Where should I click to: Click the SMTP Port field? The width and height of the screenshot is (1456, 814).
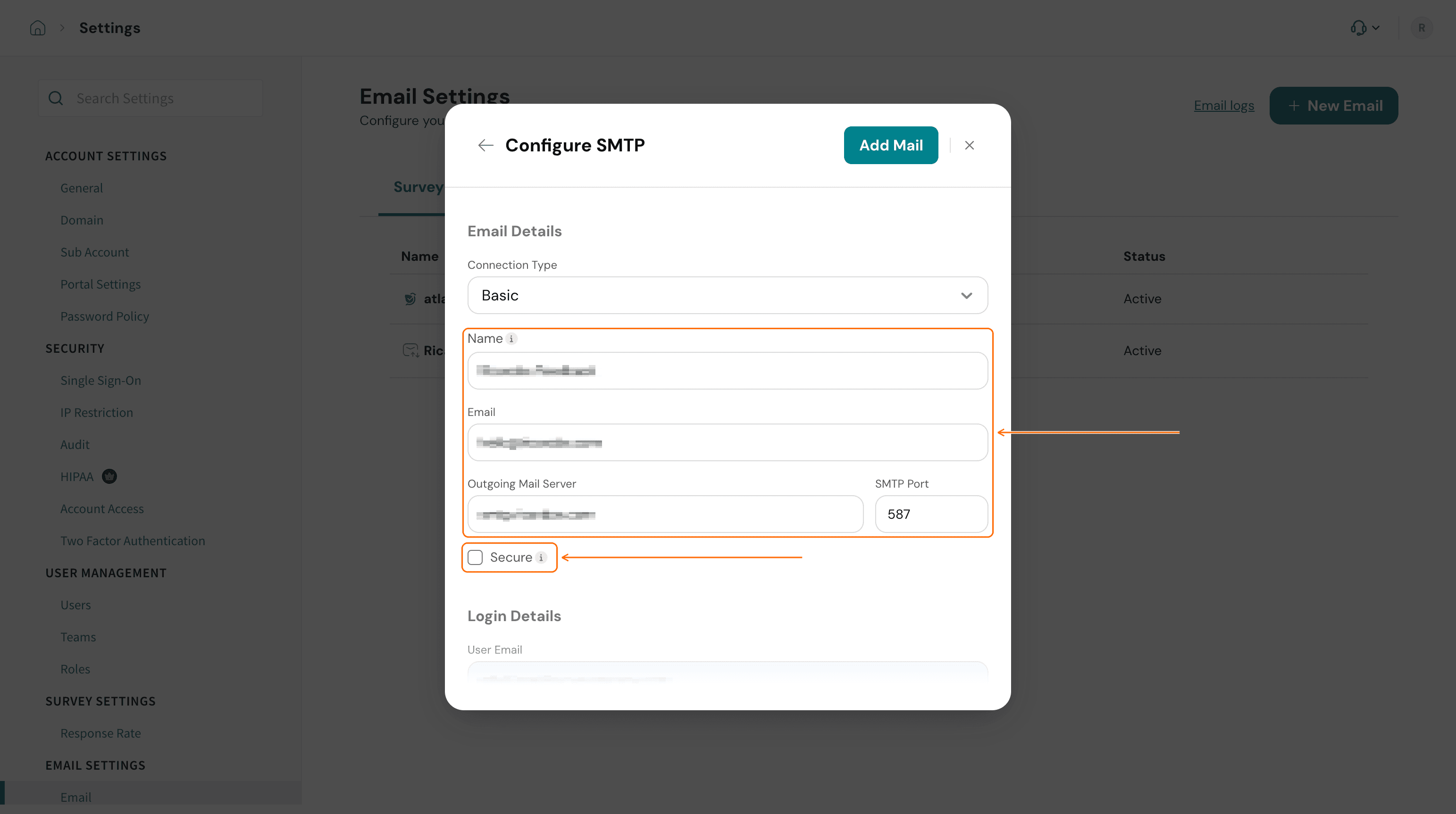pos(931,514)
